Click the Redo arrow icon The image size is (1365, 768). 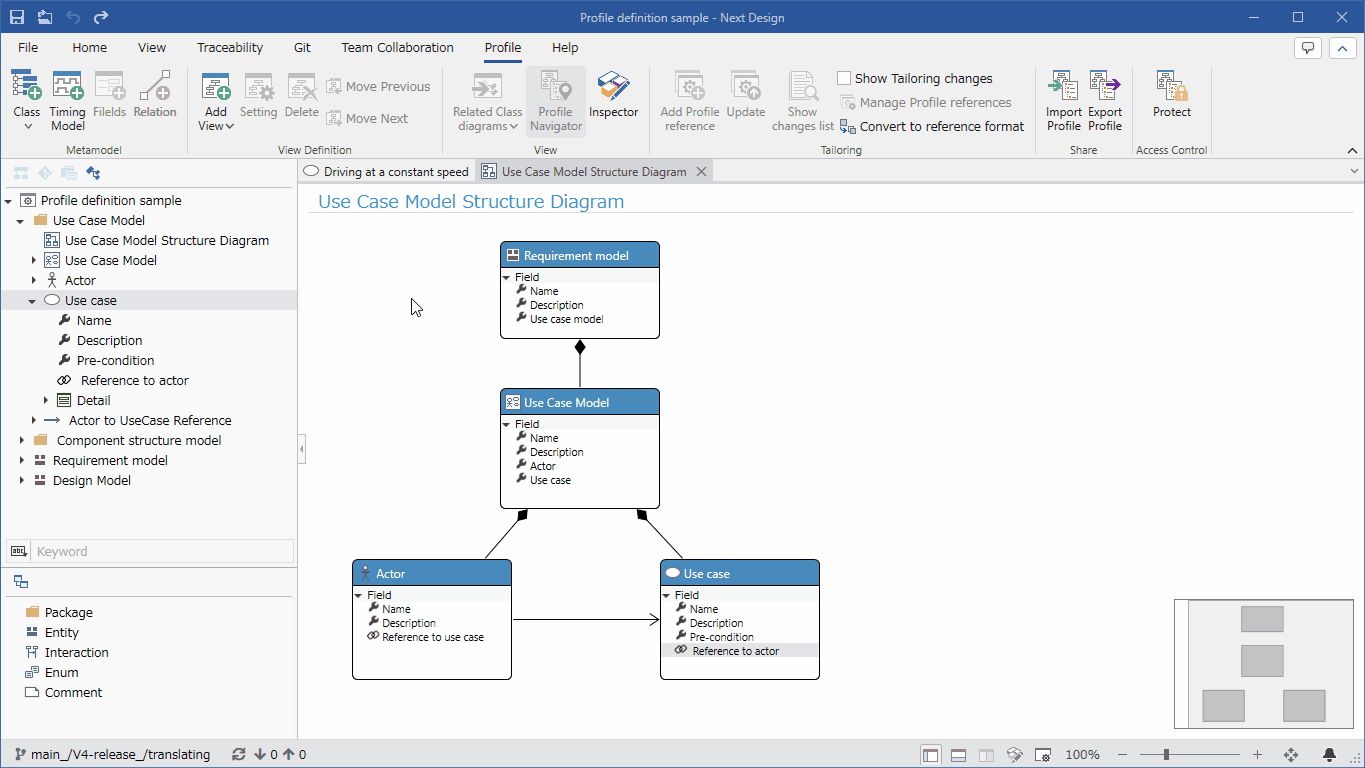(101, 17)
